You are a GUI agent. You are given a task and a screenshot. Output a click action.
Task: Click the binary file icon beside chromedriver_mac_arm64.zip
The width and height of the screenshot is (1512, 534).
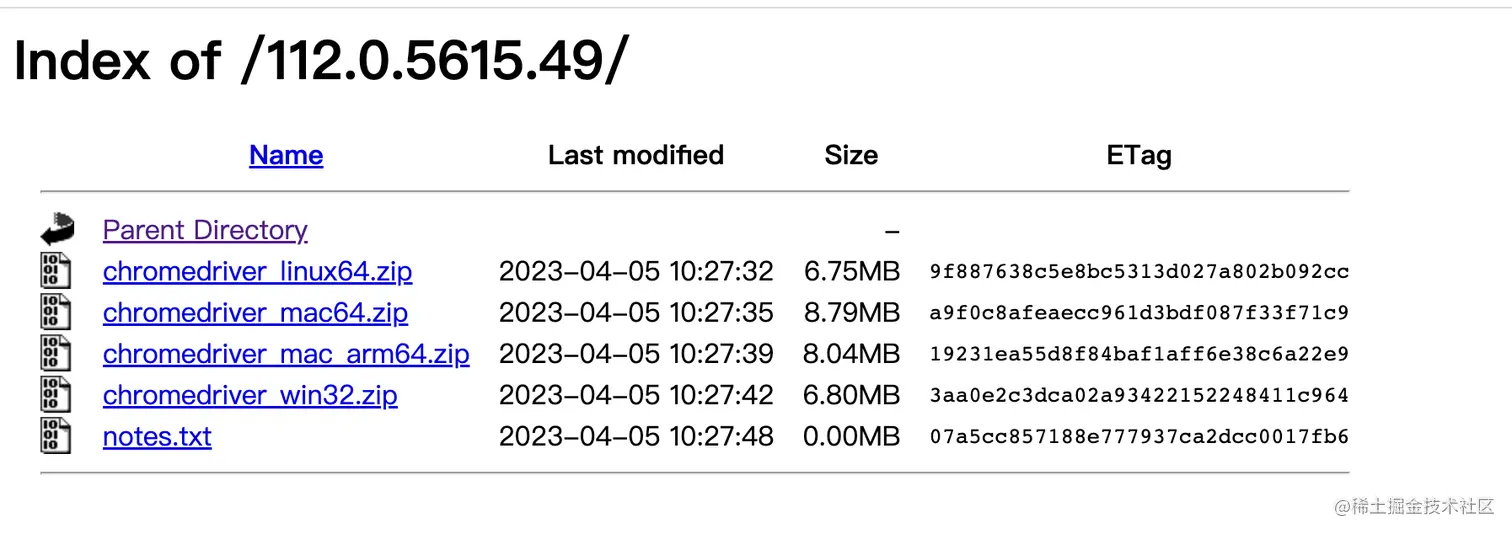tap(55, 353)
